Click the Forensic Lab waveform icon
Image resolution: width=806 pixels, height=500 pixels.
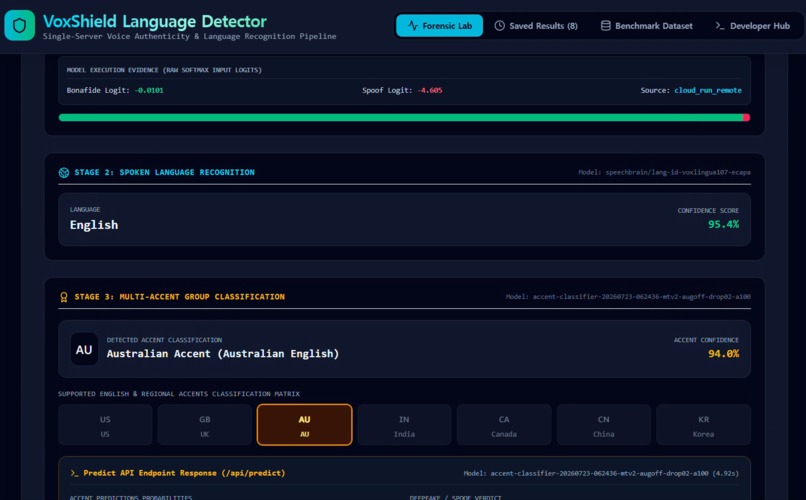pyautogui.click(x=413, y=25)
